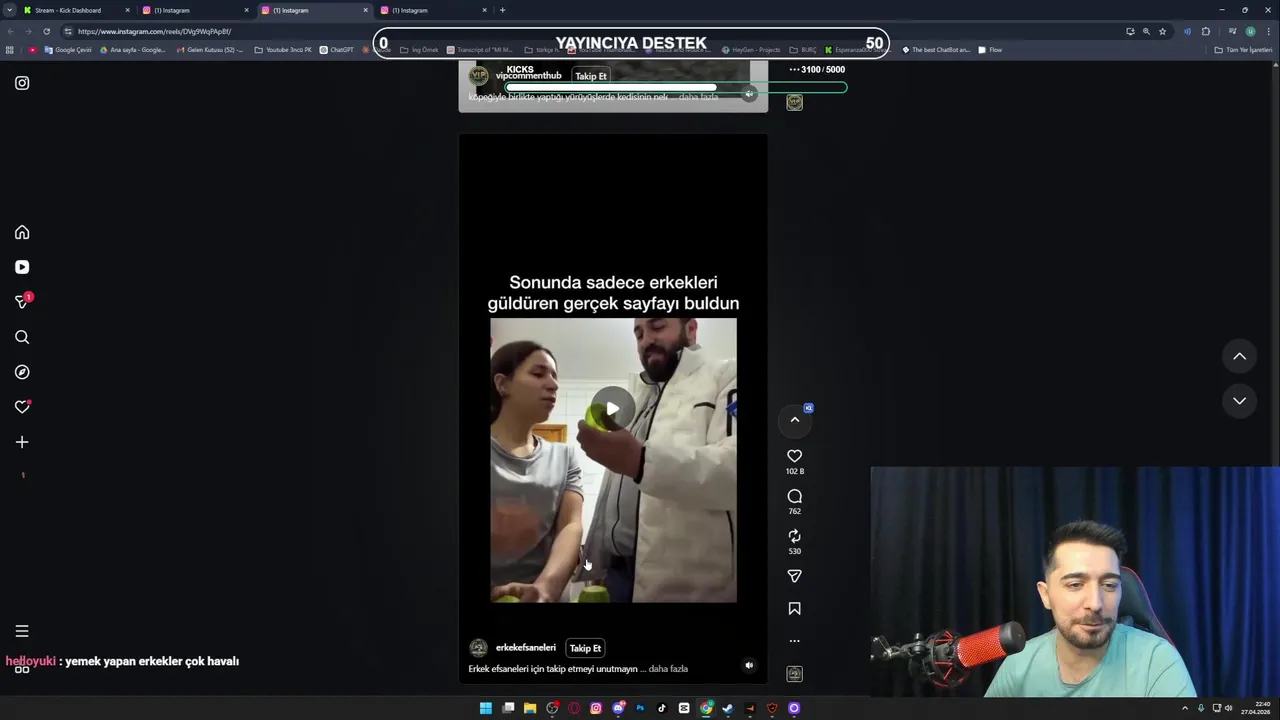Open three-dot options on erkekefsaneleri reel
Viewport: 1280px width, 720px height.
(795, 641)
